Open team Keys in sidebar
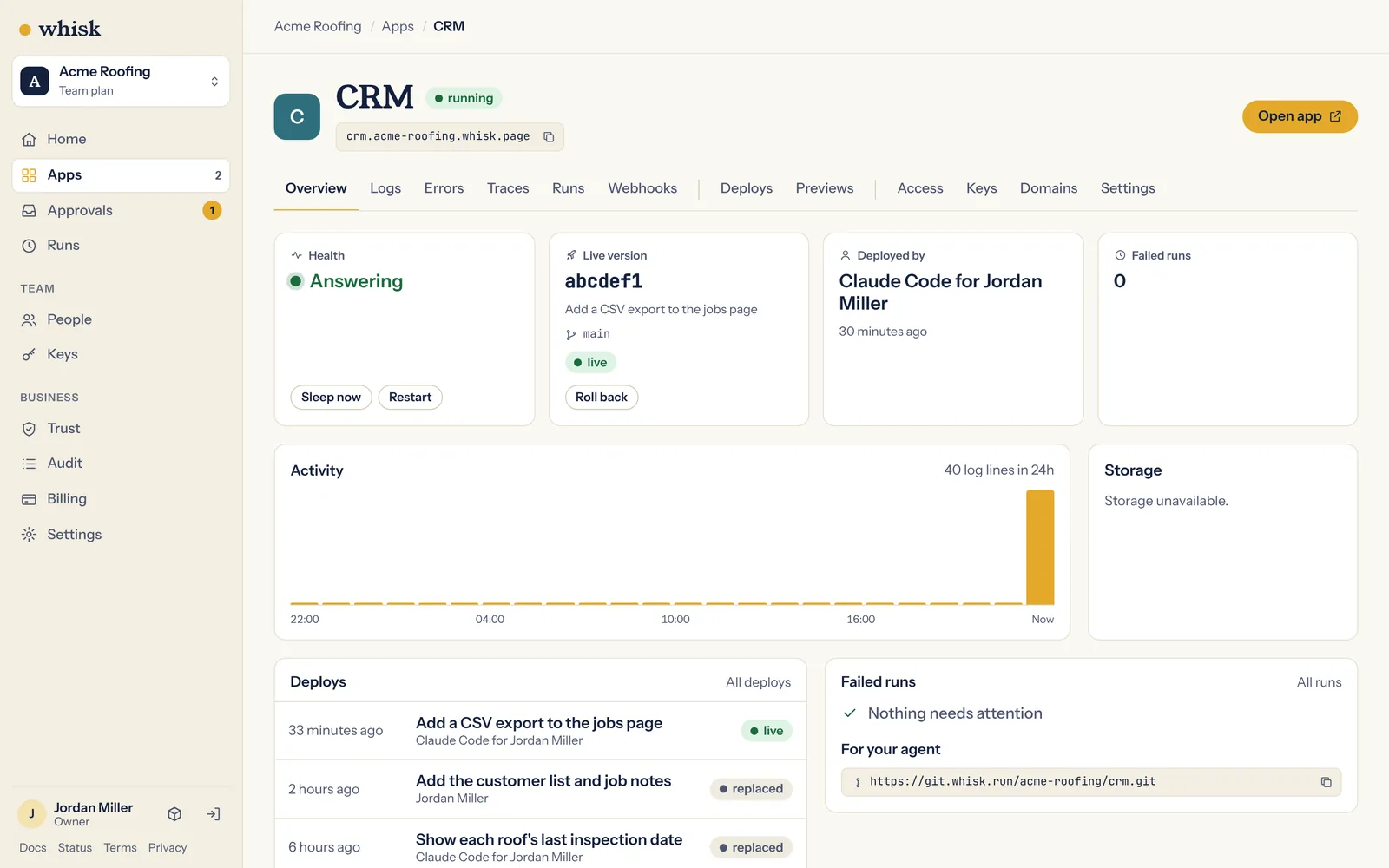 [x=121, y=354]
